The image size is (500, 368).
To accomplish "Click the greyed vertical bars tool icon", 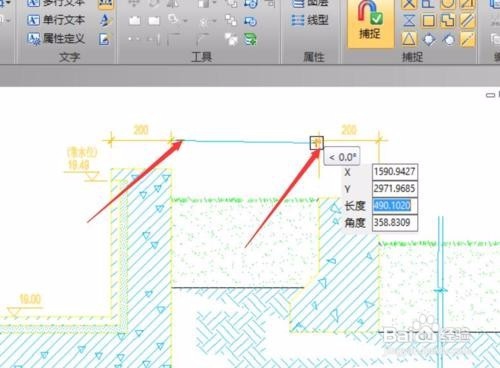I will coord(154,39).
